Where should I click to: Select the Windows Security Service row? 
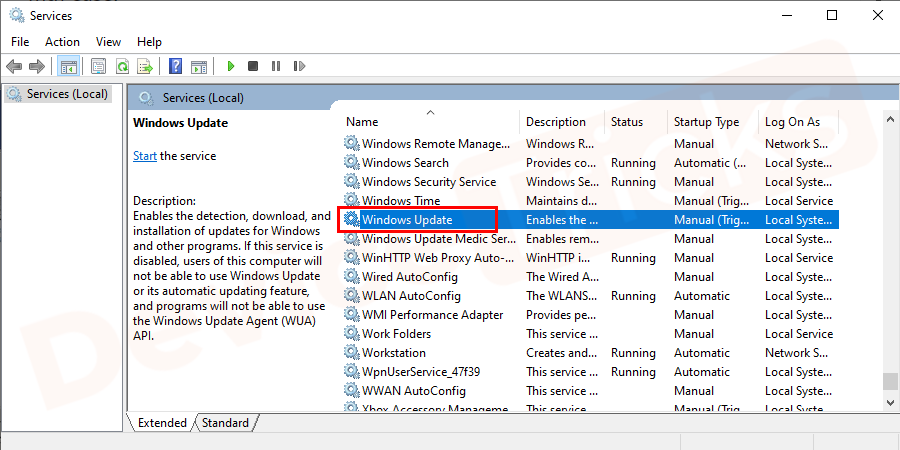pos(591,181)
